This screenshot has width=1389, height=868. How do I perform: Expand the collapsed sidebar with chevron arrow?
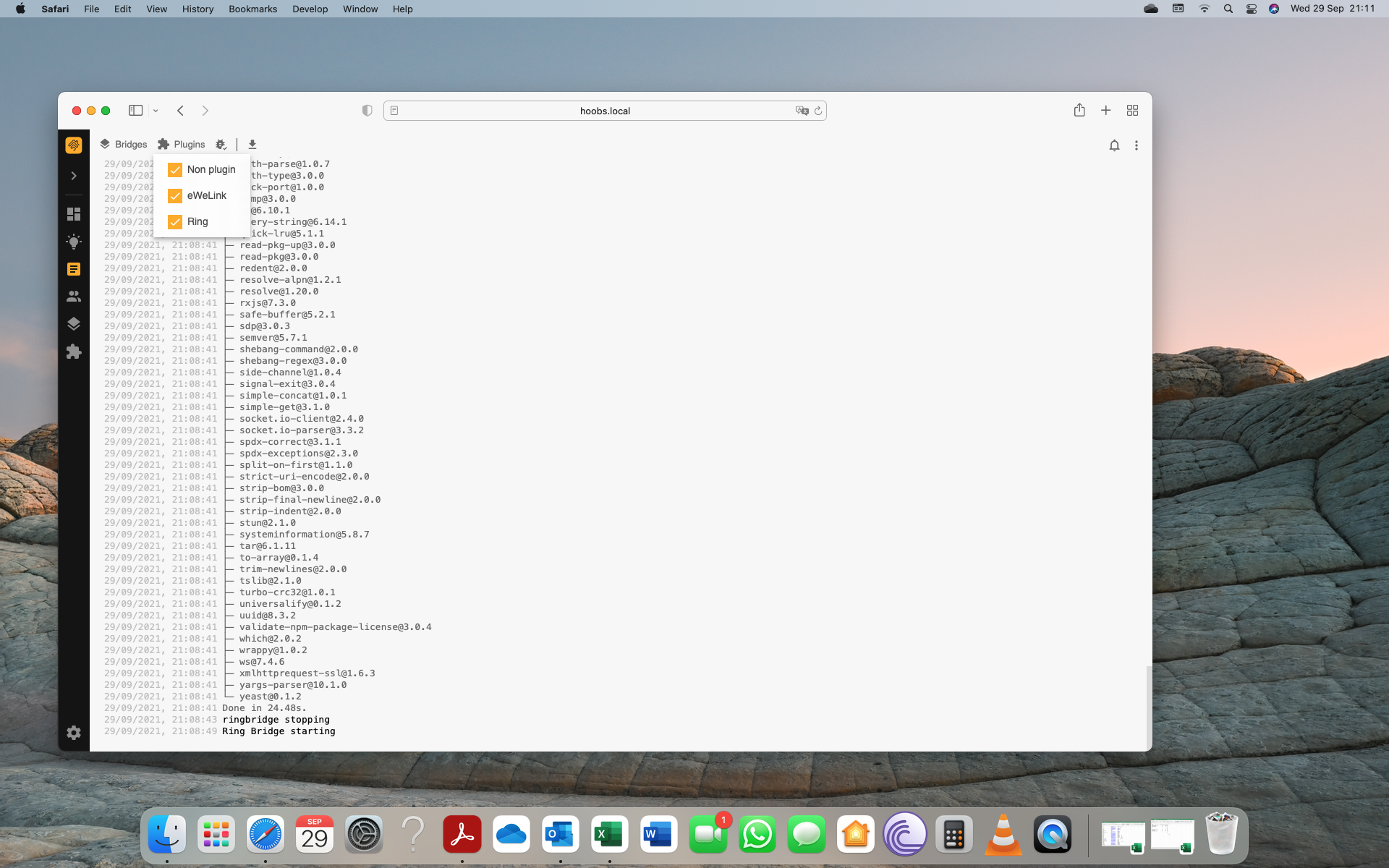pyautogui.click(x=73, y=175)
